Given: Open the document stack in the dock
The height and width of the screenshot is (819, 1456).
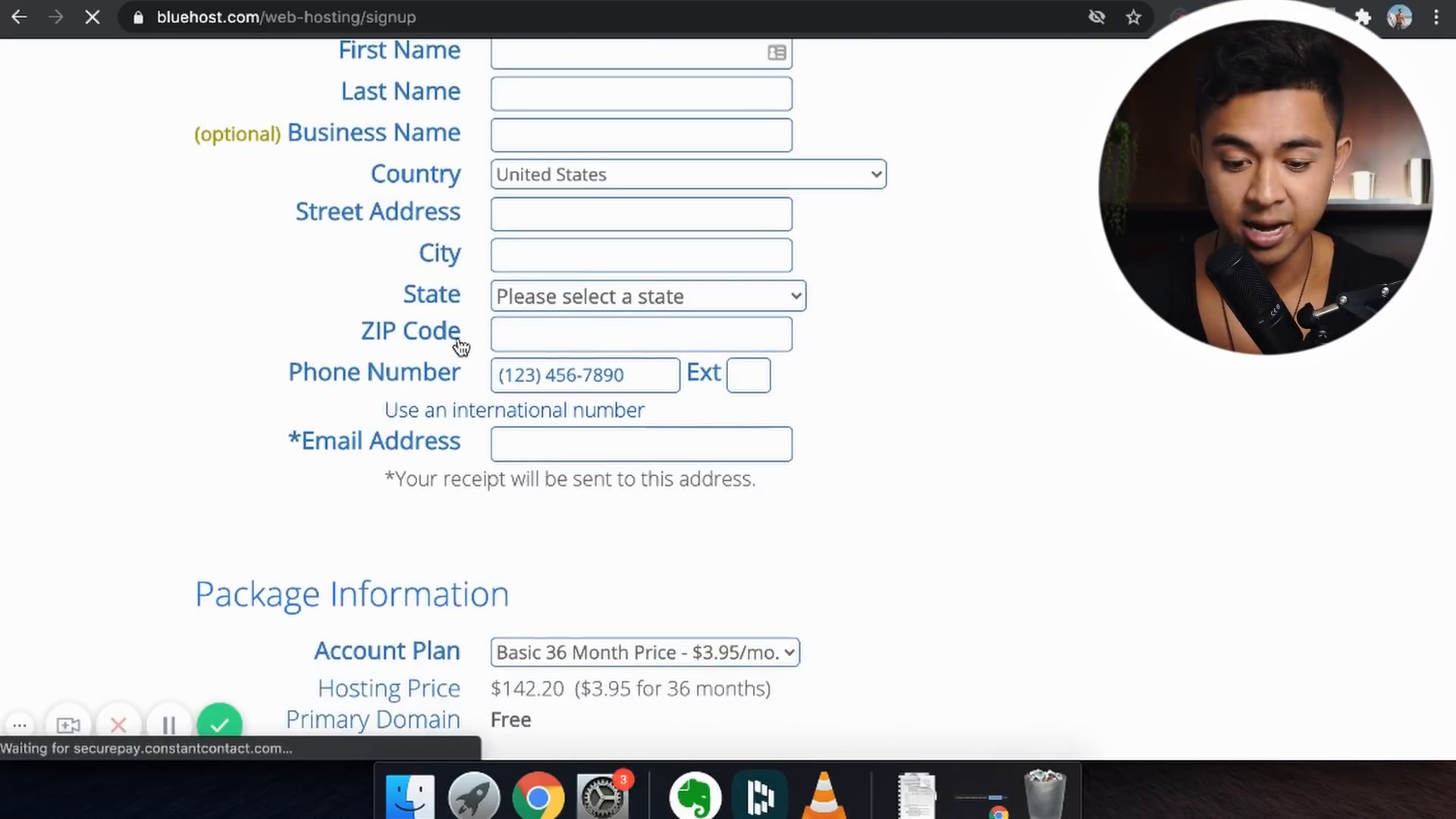Looking at the screenshot, I should [917, 796].
